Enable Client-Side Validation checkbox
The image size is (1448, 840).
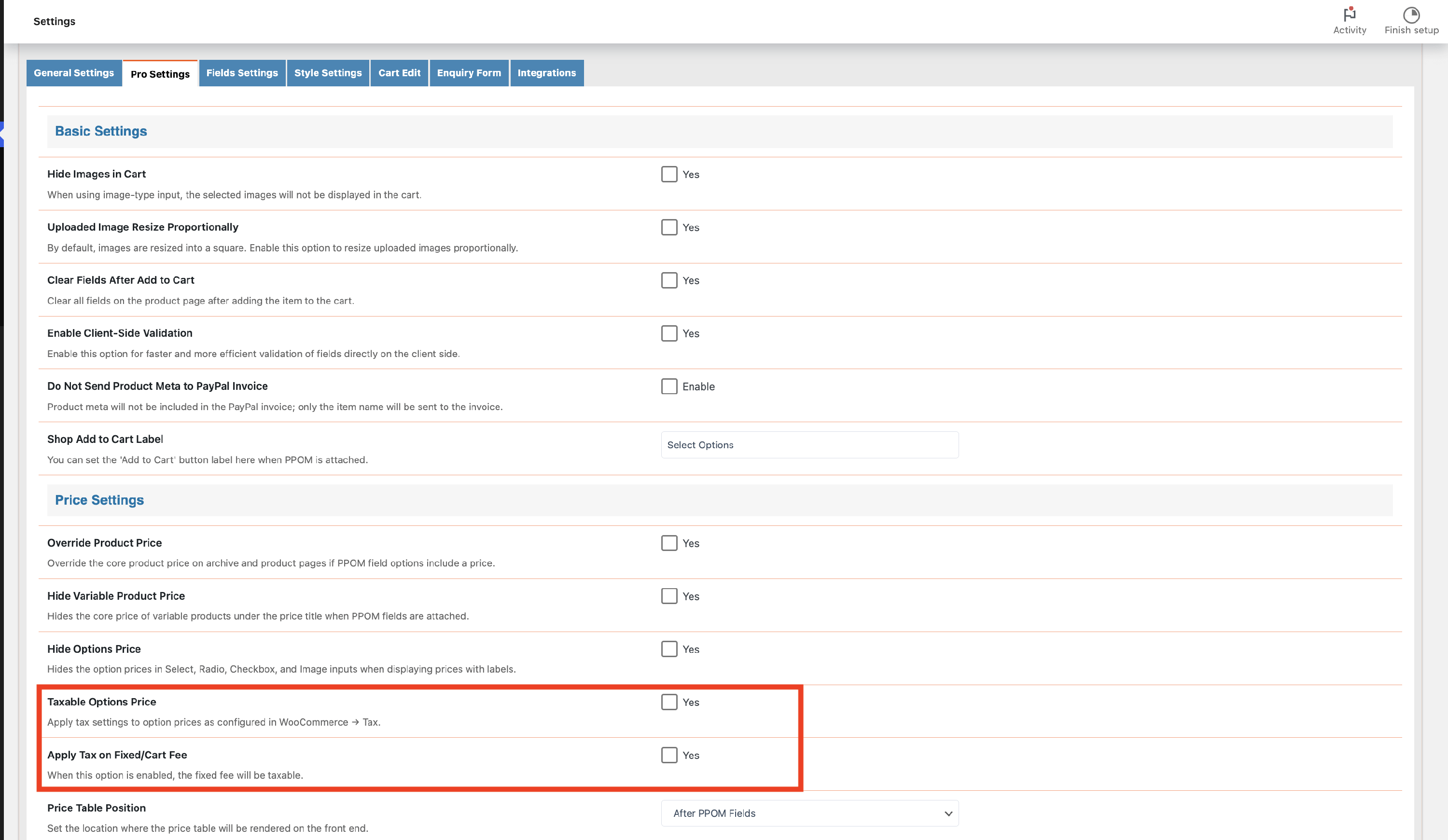point(669,333)
